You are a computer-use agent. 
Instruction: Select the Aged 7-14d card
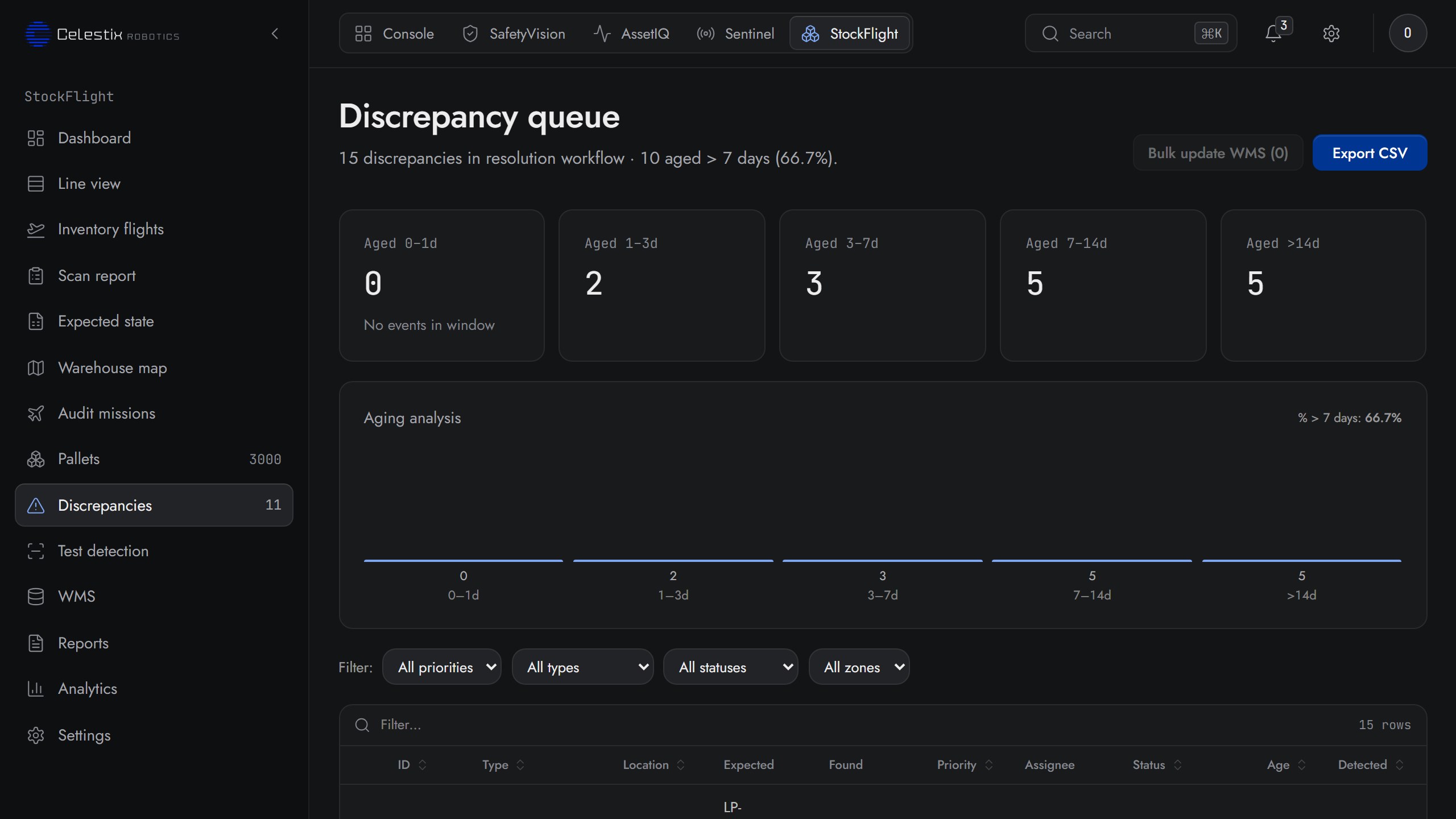point(1103,286)
